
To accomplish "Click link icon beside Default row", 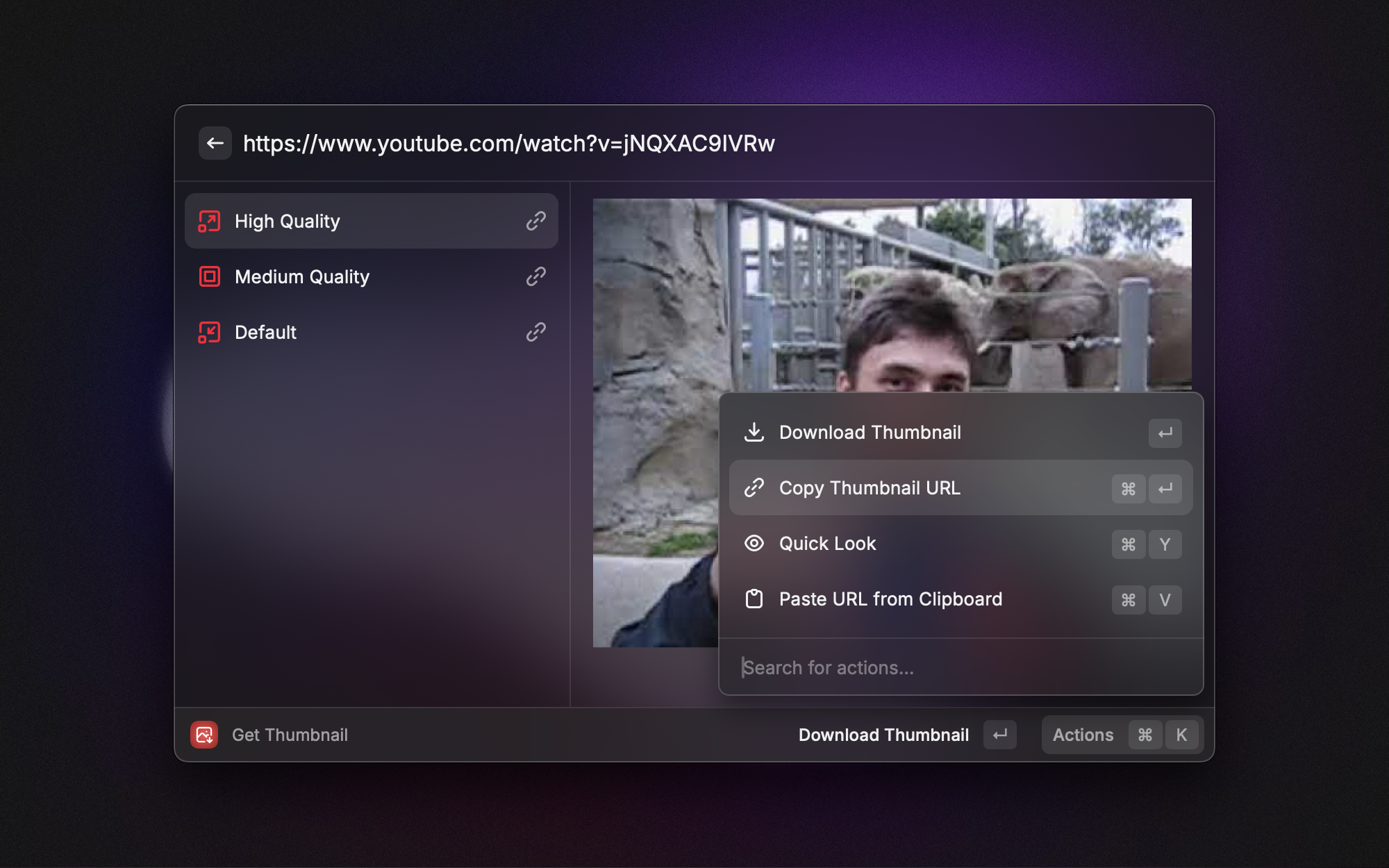I will 535,333.
